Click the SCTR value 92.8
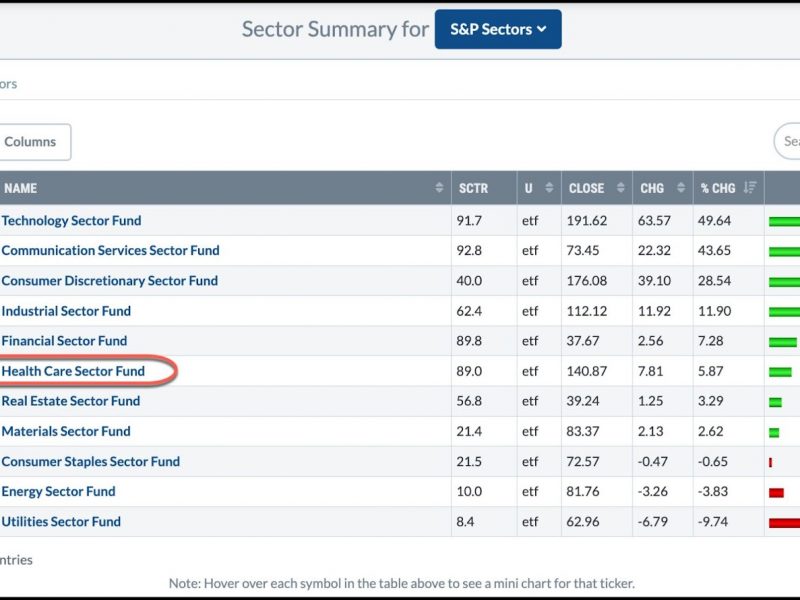 click(x=469, y=251)
